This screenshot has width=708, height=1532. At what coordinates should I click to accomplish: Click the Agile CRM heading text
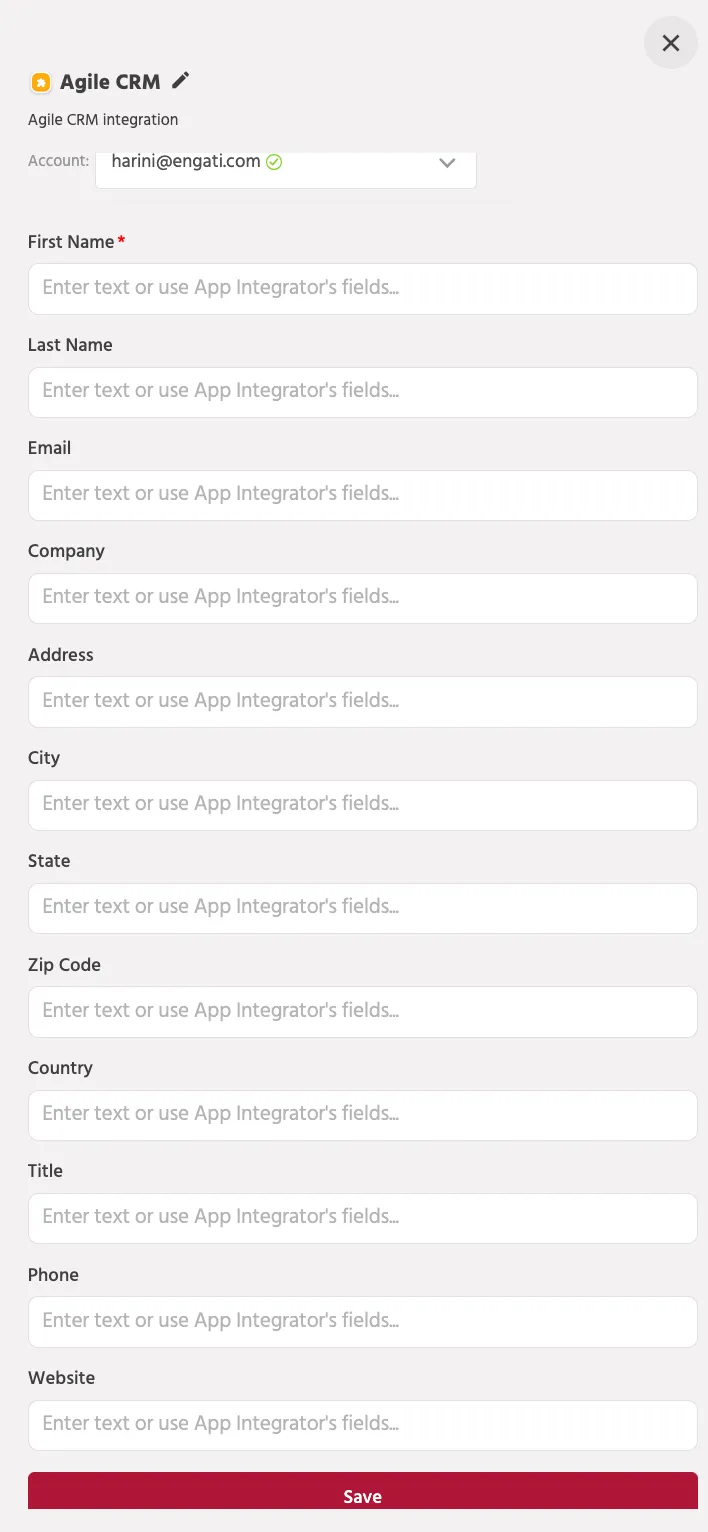pos(110,82)
